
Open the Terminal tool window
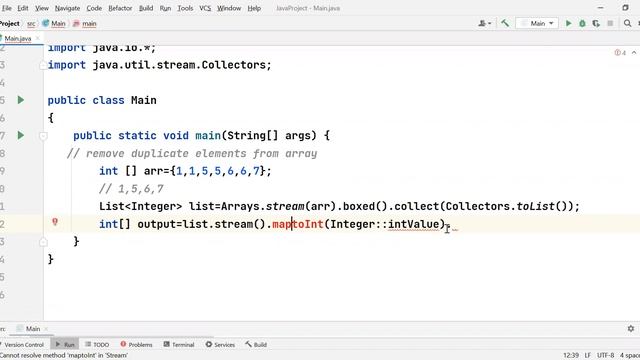point(179,344)
